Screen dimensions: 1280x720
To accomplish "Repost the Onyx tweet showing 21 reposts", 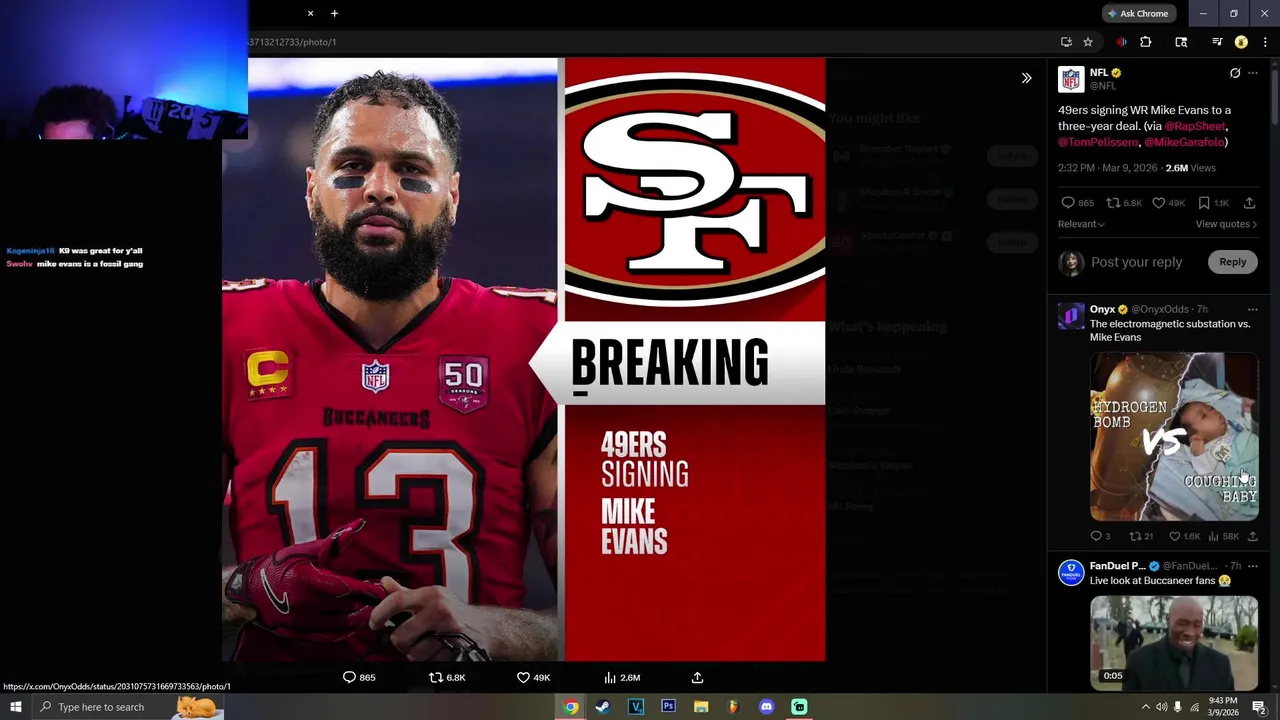I will pos(1135,536).
